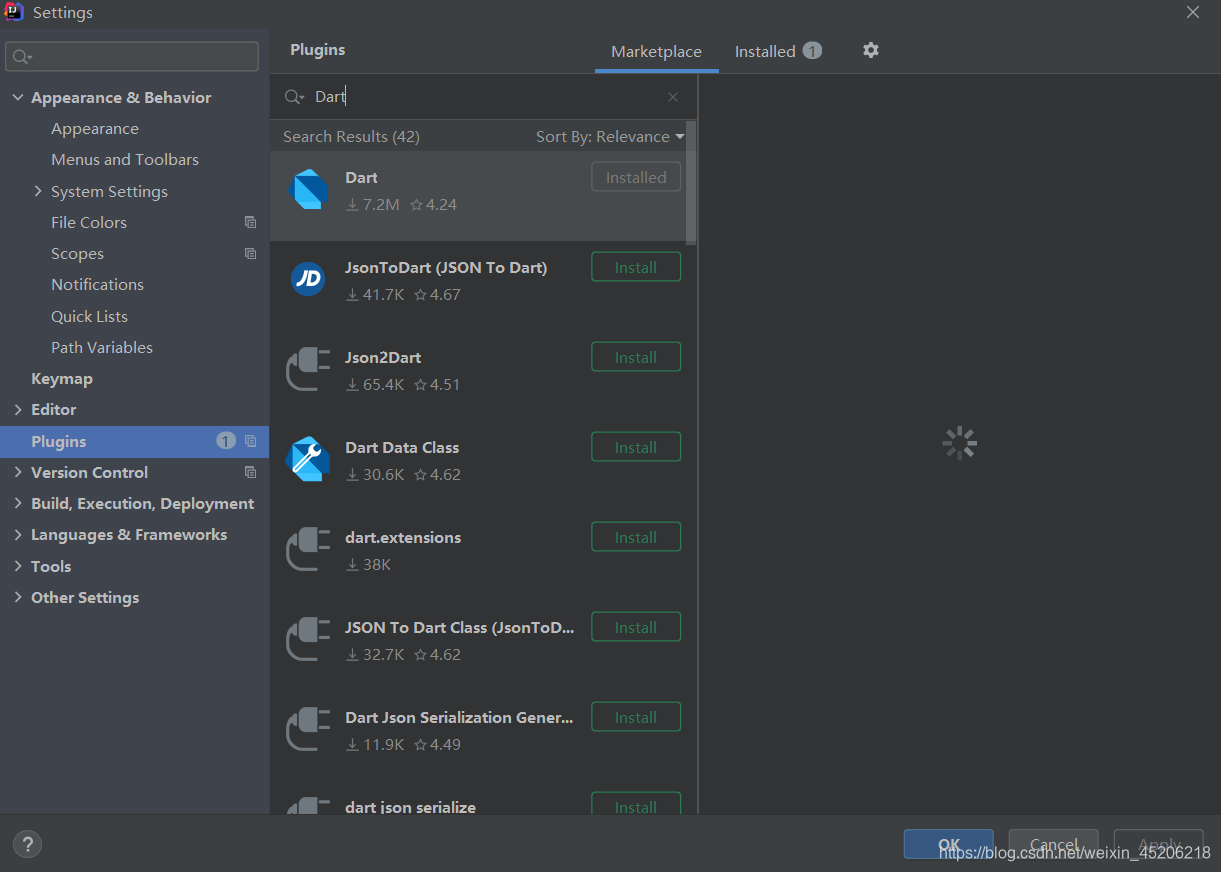Install the JsonToDart plugin
Viewport: 1221px width, 872px height.
point(636,267)
